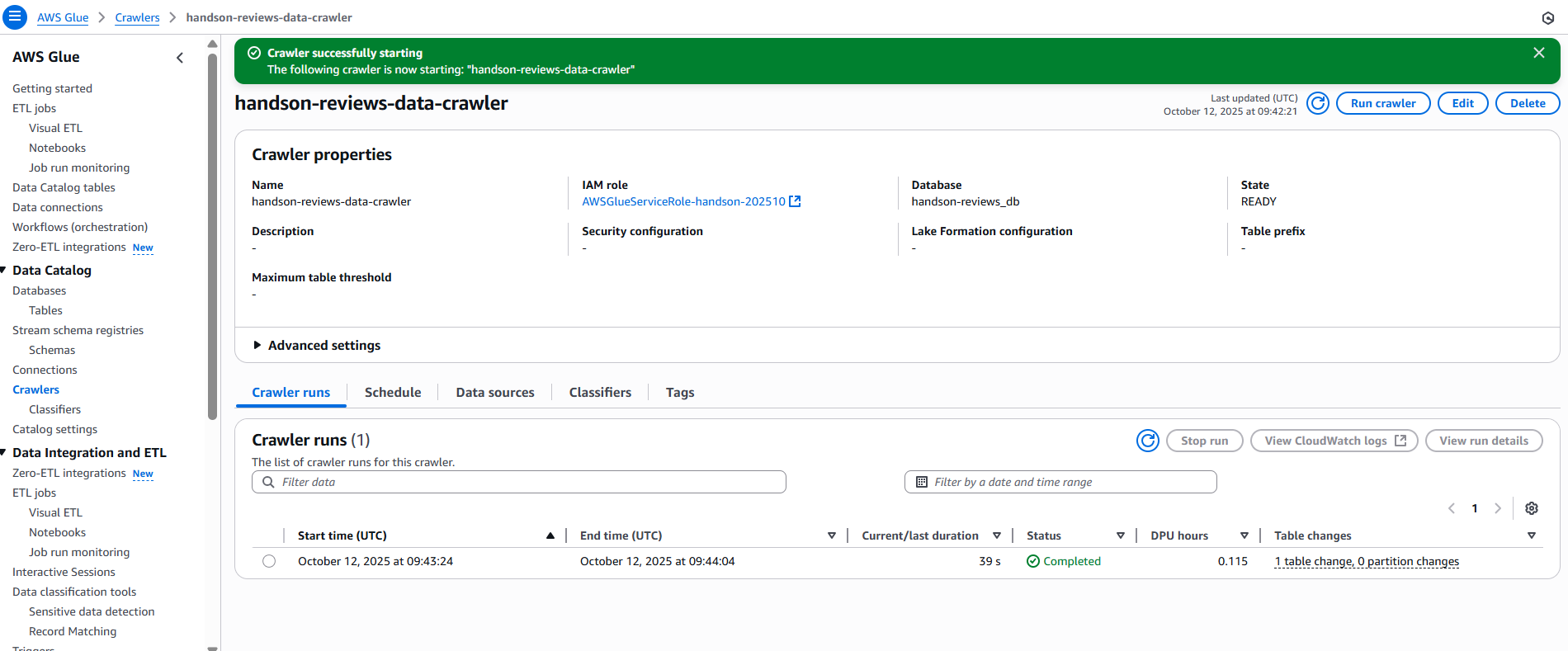The height and width of the screenshot is (651, 1568).
Task: Open the Data sources tab
Action: click(x=495, y=393)
